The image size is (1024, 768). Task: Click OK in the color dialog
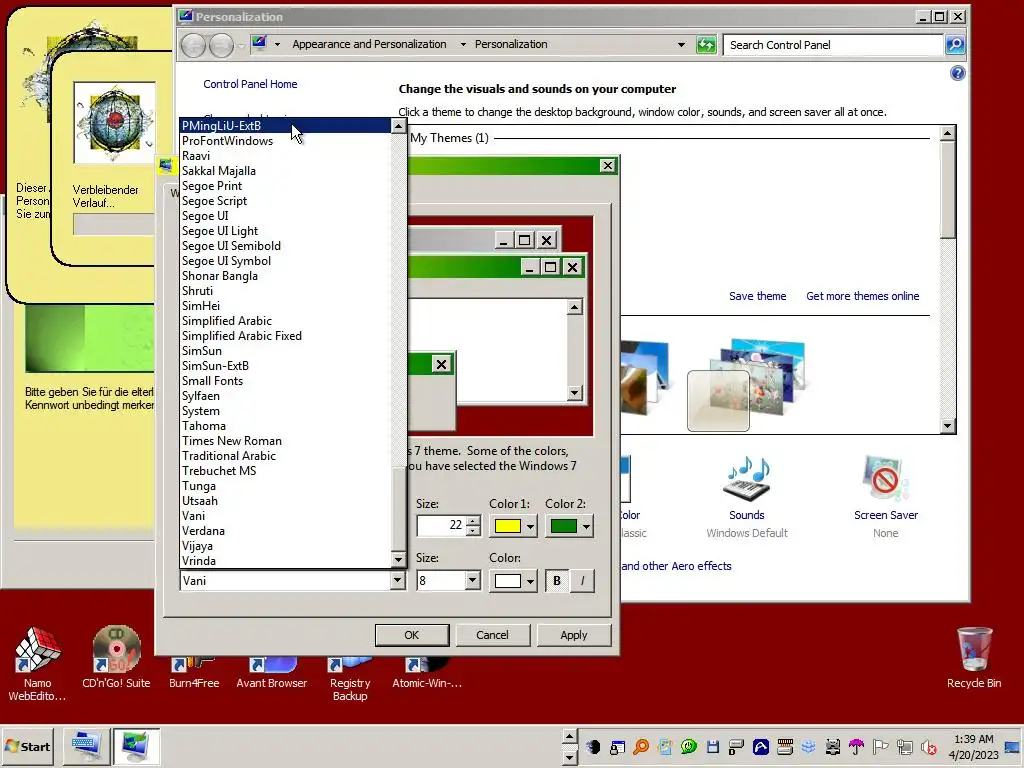[x=411, y=635]
